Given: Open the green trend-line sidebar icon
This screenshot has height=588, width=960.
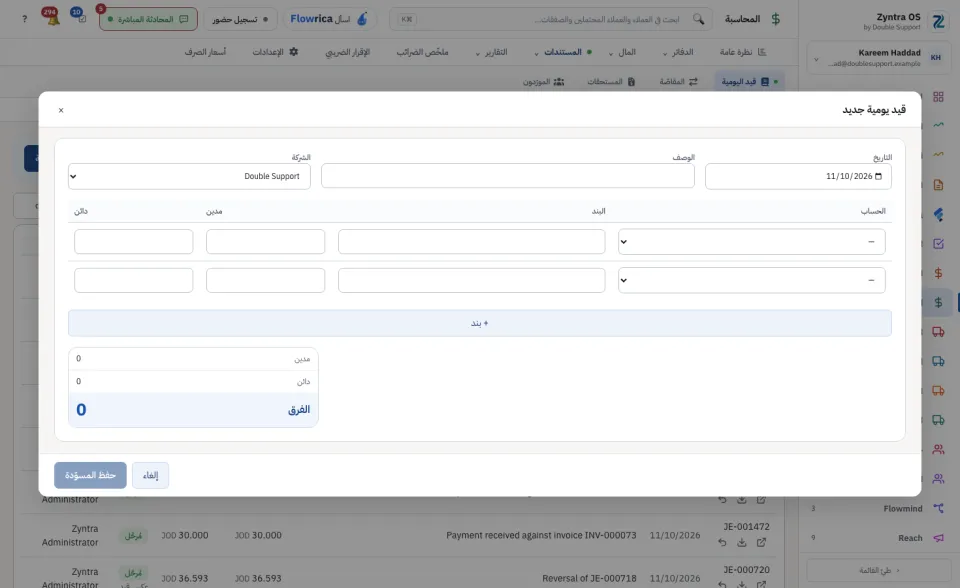Looking at the screenshot, I should point(938,125).
